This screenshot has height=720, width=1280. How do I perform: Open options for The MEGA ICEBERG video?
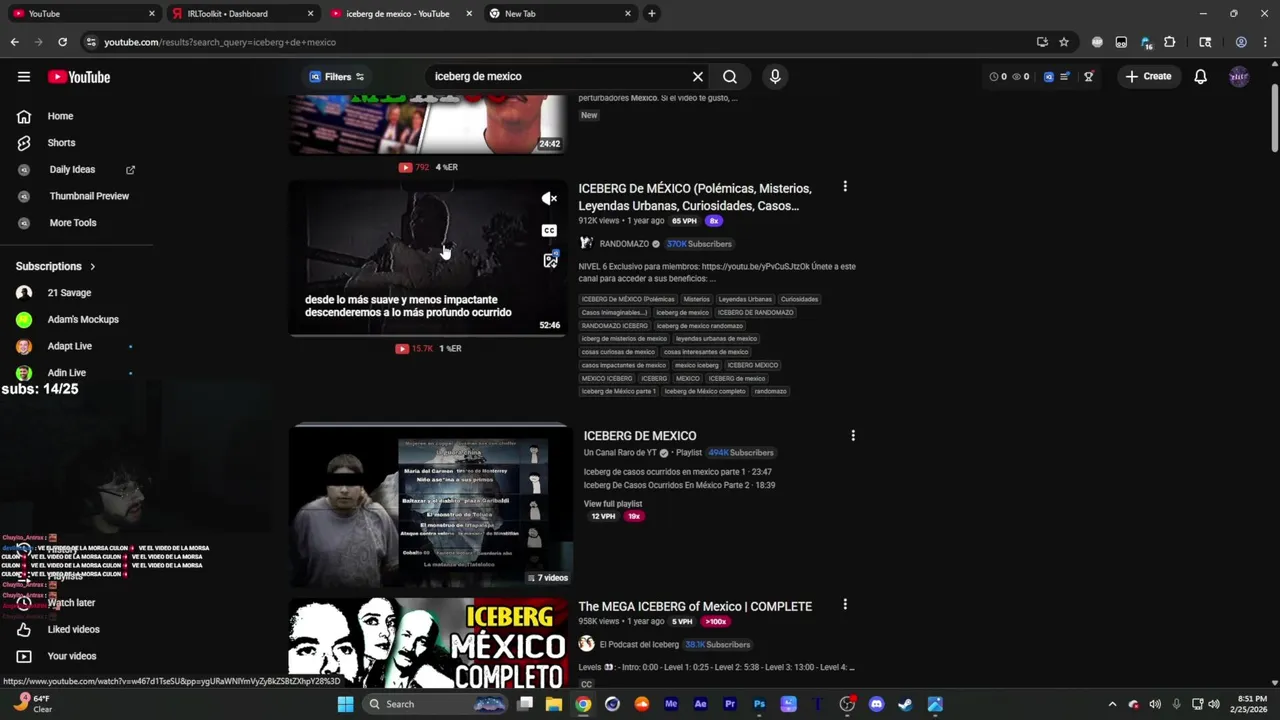(845, 605)
